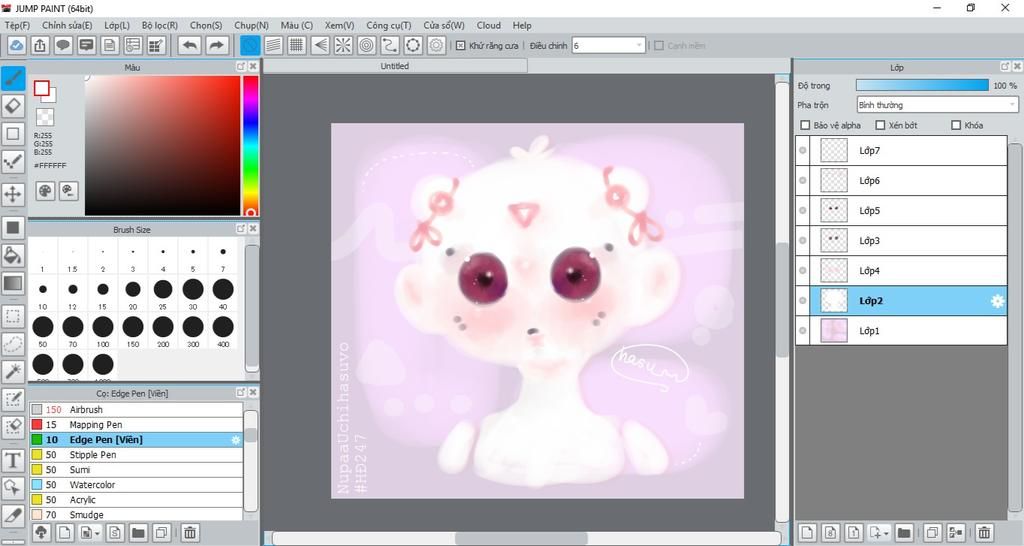Select the Lasso selection tool

(x=13, y=344)
